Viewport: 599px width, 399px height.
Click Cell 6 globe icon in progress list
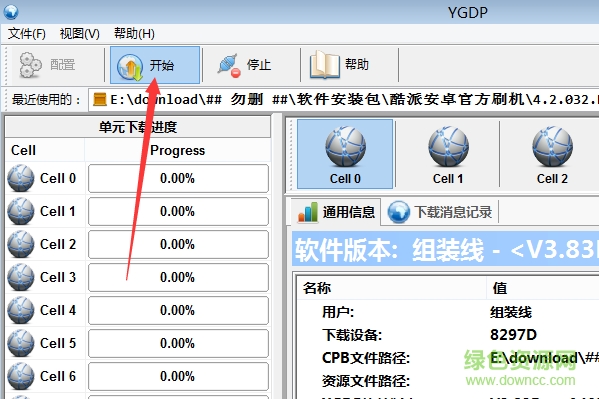[x=21, y=376]
